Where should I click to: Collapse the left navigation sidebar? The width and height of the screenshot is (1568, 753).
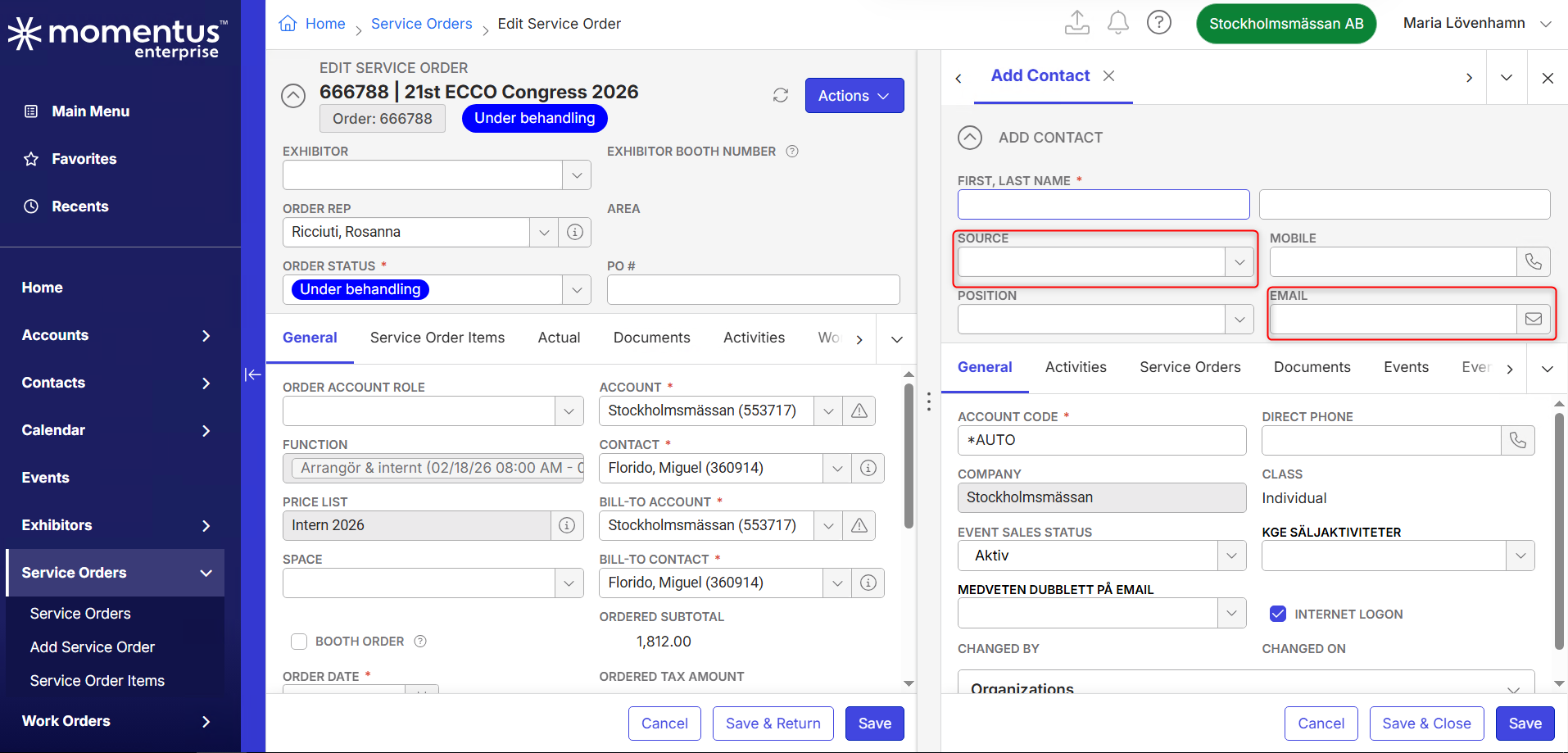tap(253, 374)
